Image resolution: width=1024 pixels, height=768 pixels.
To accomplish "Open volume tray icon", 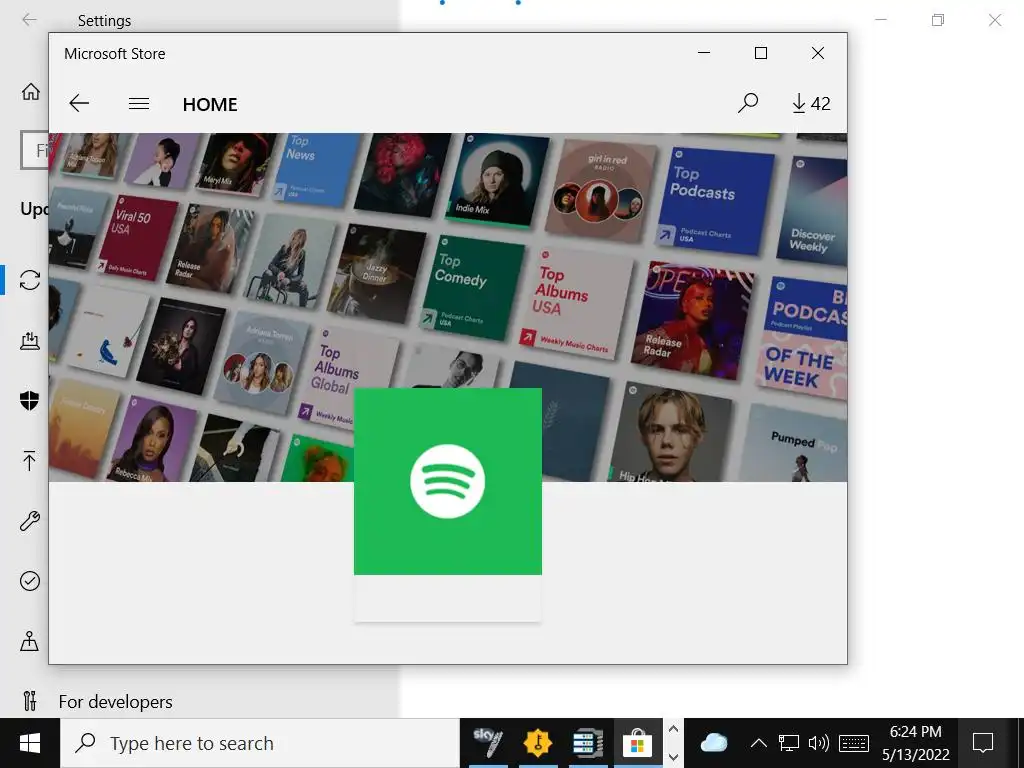I will (x=818, y=743).
